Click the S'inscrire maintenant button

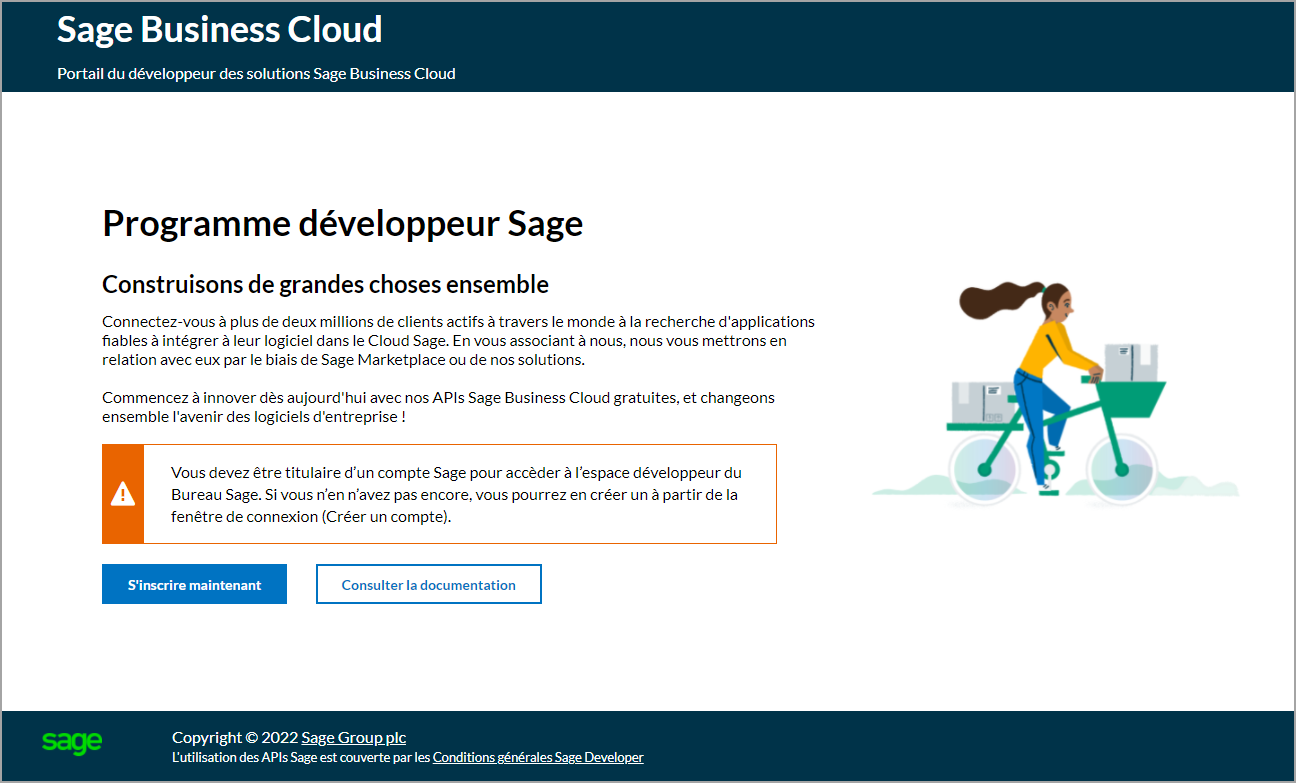click(x=194, y=584)
